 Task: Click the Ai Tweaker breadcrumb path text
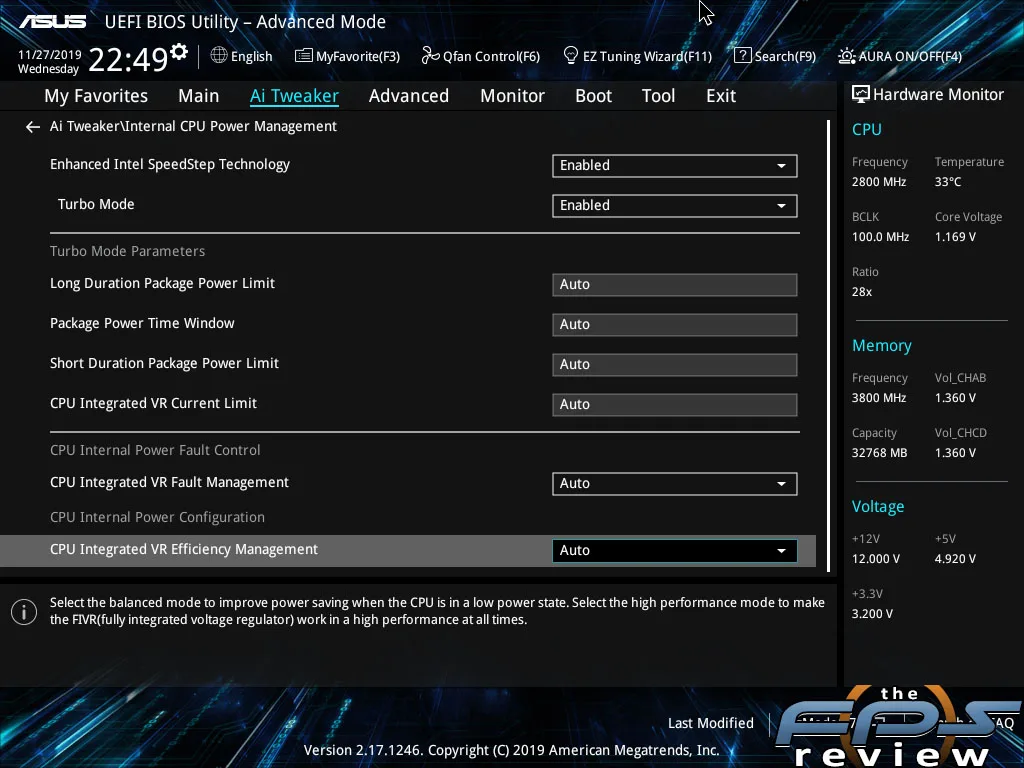[x=193, y=127]
